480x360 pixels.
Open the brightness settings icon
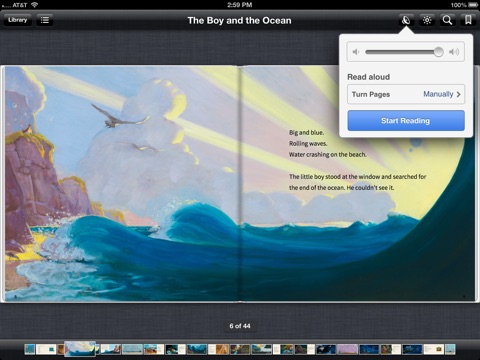pyautogui.click(x=427, y=20)
